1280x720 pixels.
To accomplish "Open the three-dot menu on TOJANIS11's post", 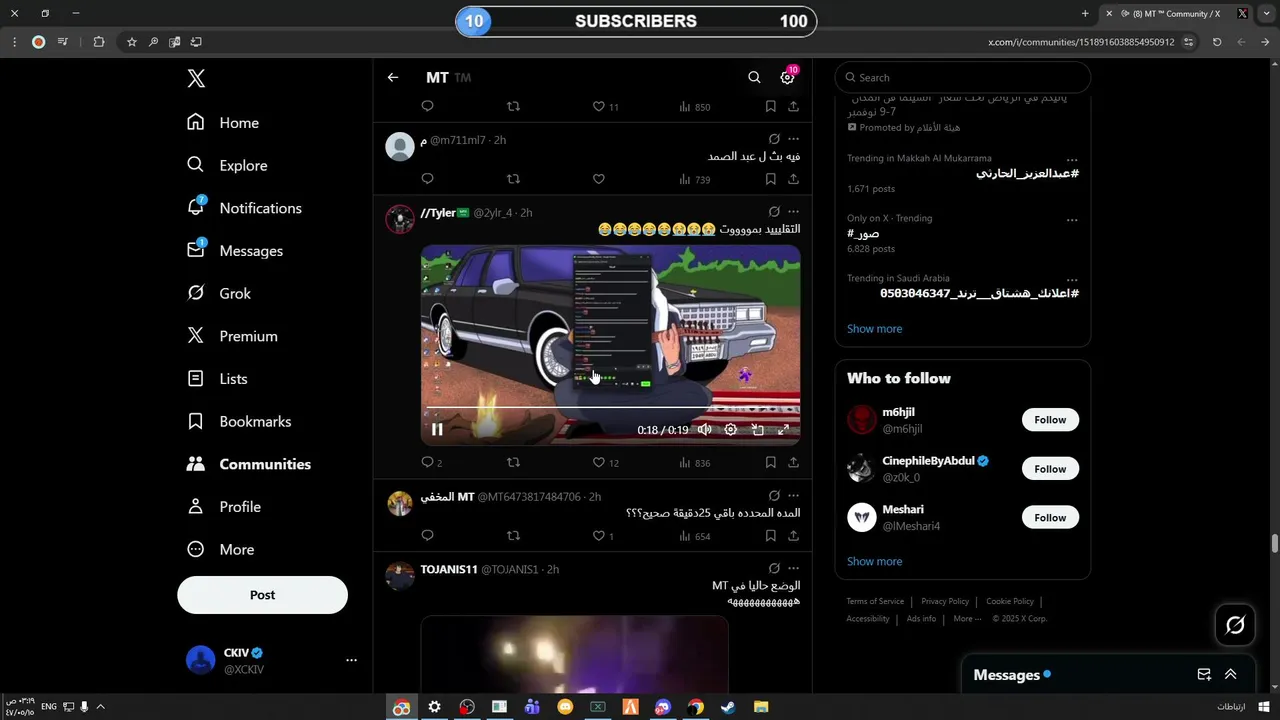I will pyautogui.click(x=793, y=568).
